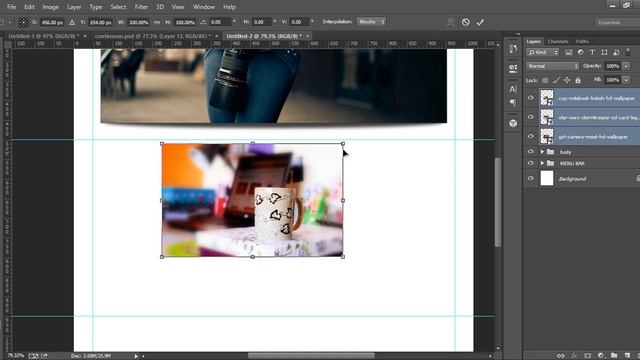Open the Image menu
Image resolution: width=640 pixels, height=360 pixels.
click(51, 7)
